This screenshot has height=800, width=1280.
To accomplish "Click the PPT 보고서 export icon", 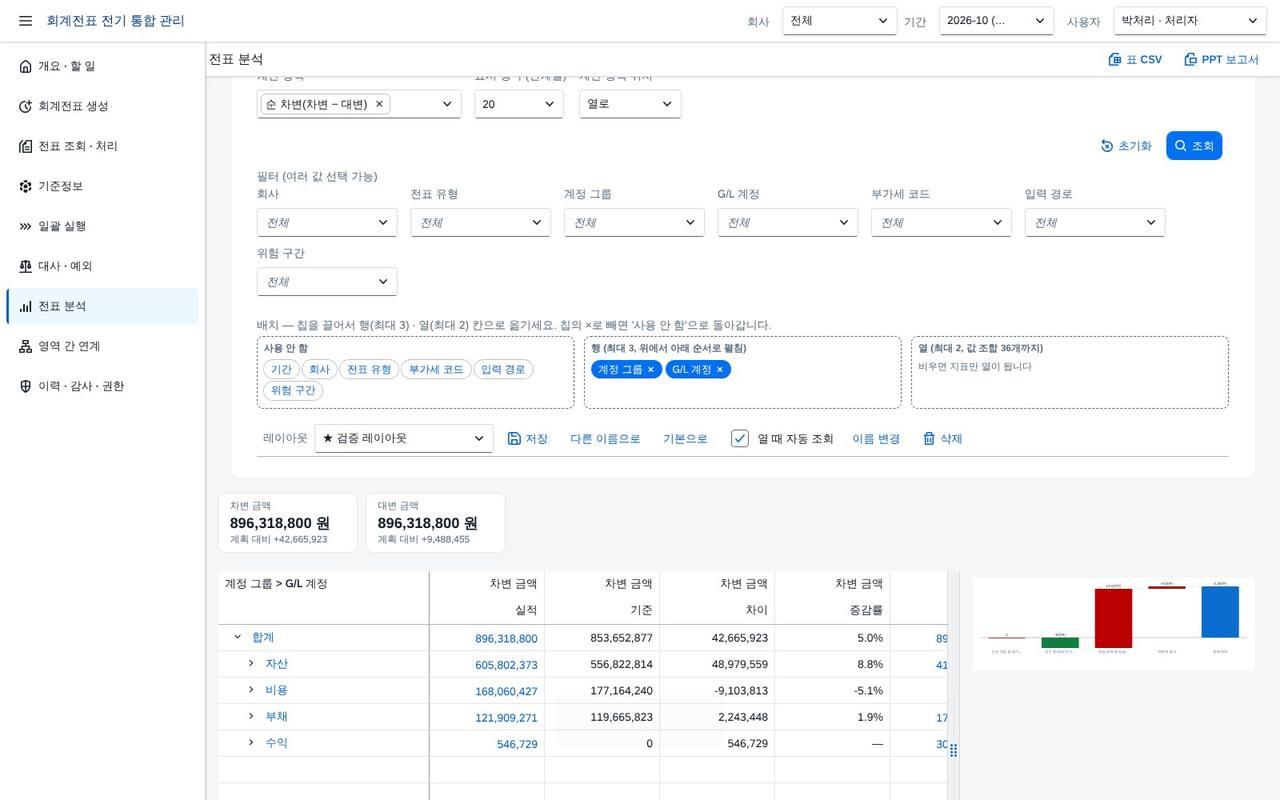I will [x=1190, y=60].
